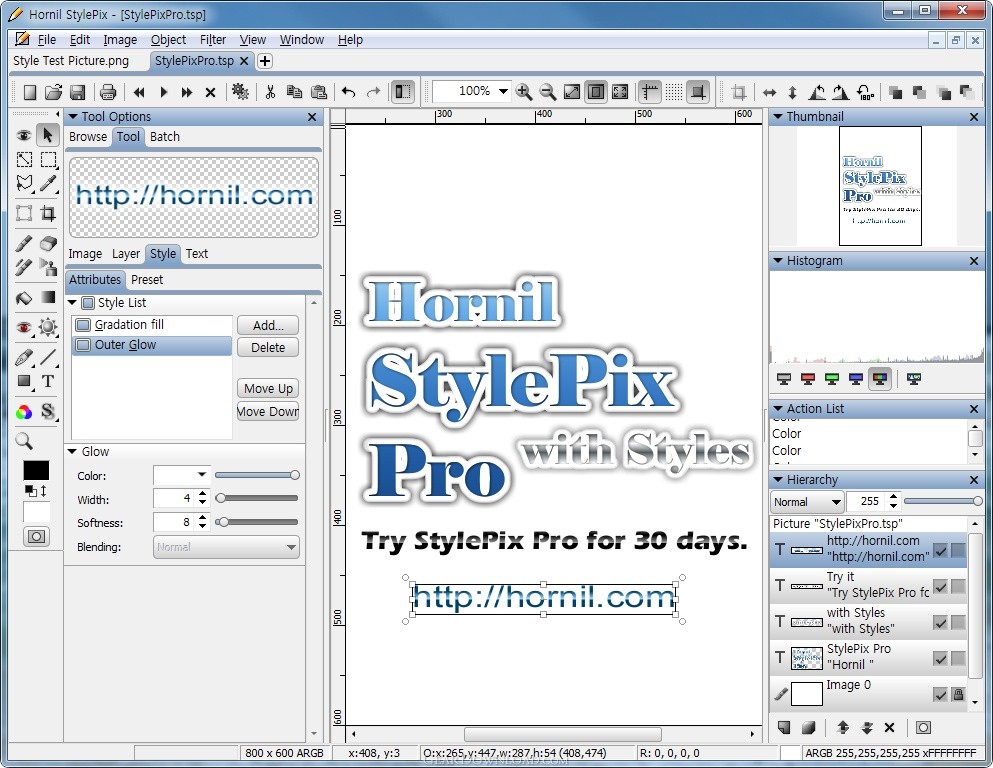Select the Zoom magnifier tool in toolbox

24,441
